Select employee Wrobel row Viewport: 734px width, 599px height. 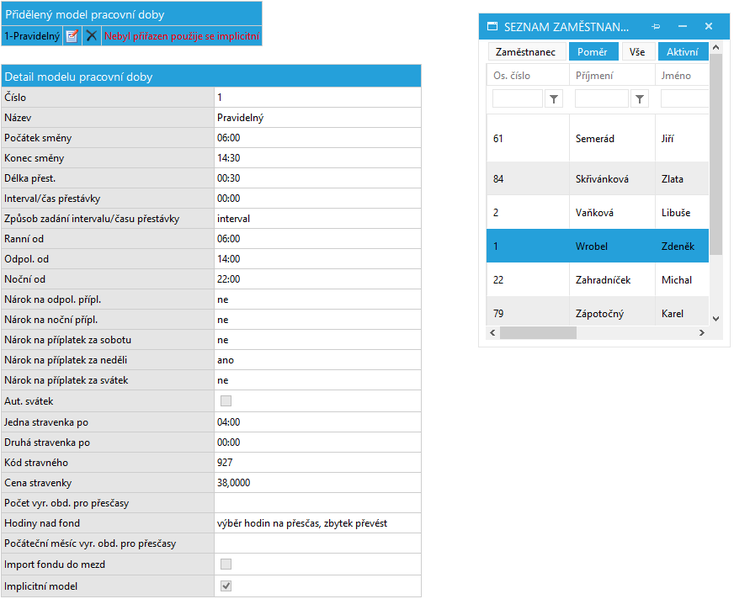(x=598, y=246)
